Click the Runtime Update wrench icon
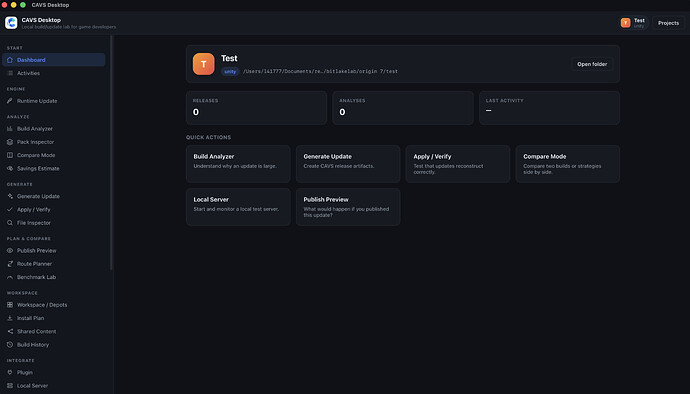 10,101
